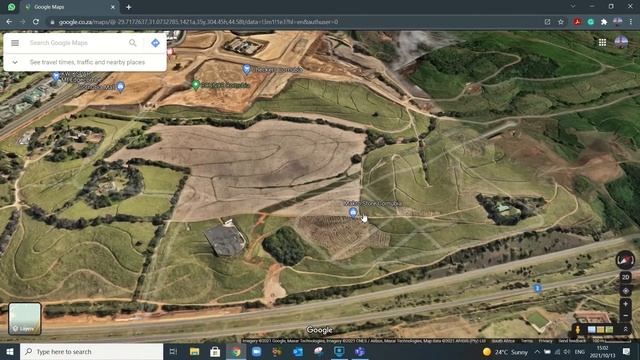Open the red Adobe Acrobat extension
Viewport: 640px width, 360px height.
pyautogui.click(x=577, y=22)
